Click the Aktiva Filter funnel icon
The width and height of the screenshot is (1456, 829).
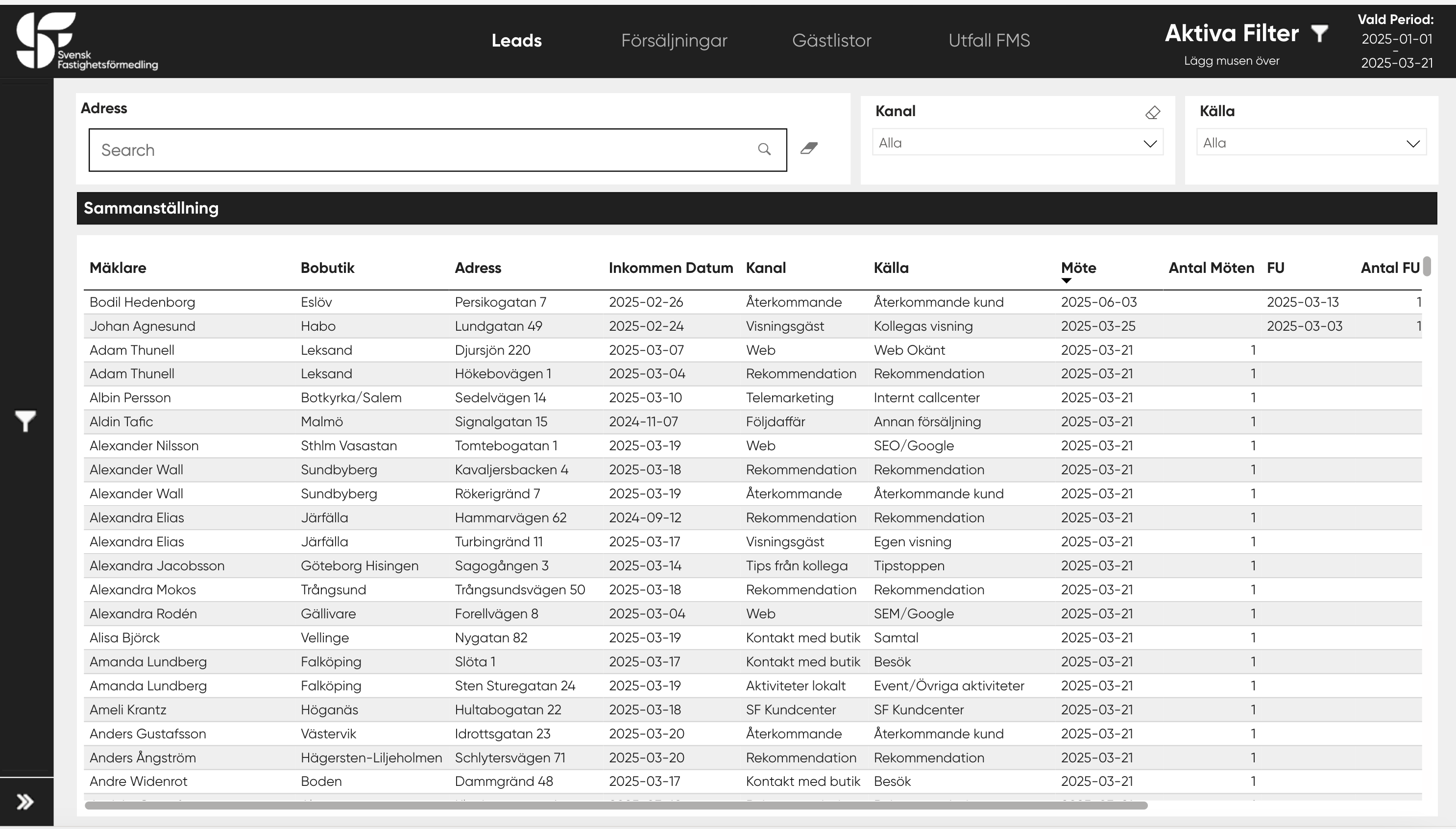click(1319, 33)
